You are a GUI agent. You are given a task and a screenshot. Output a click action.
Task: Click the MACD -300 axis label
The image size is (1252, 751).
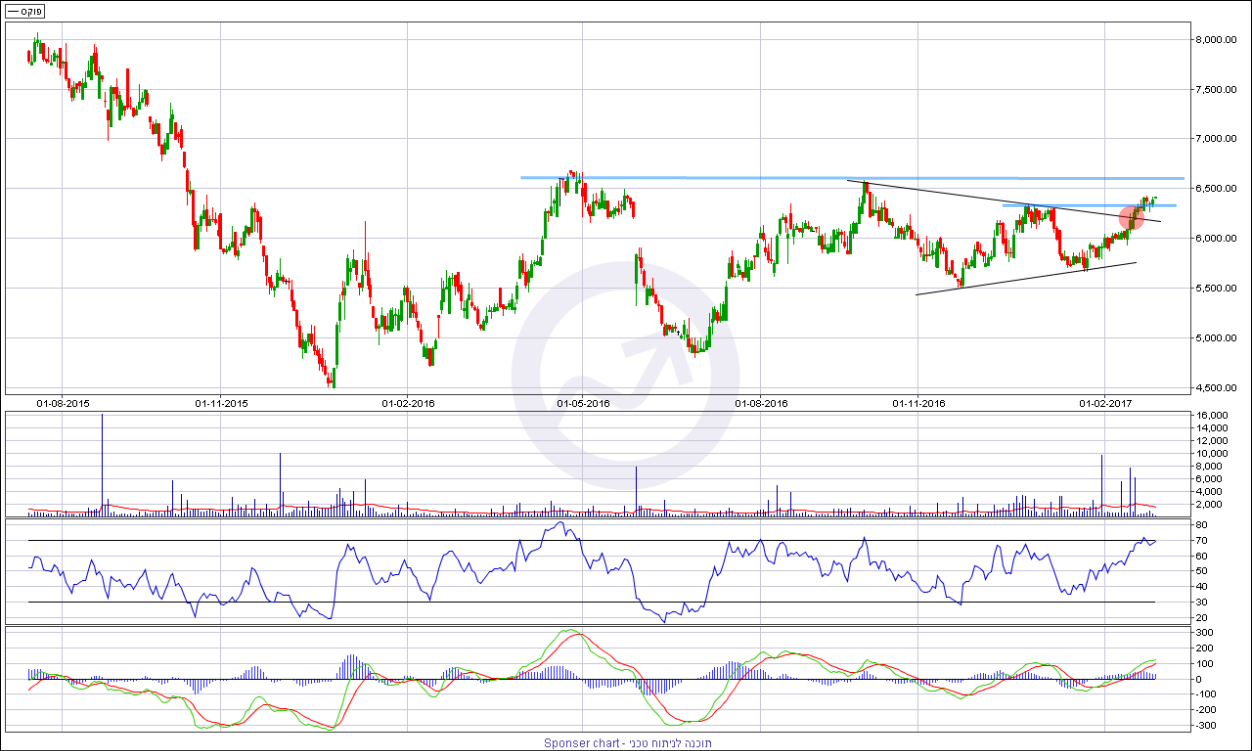(x=1206, y=726)
